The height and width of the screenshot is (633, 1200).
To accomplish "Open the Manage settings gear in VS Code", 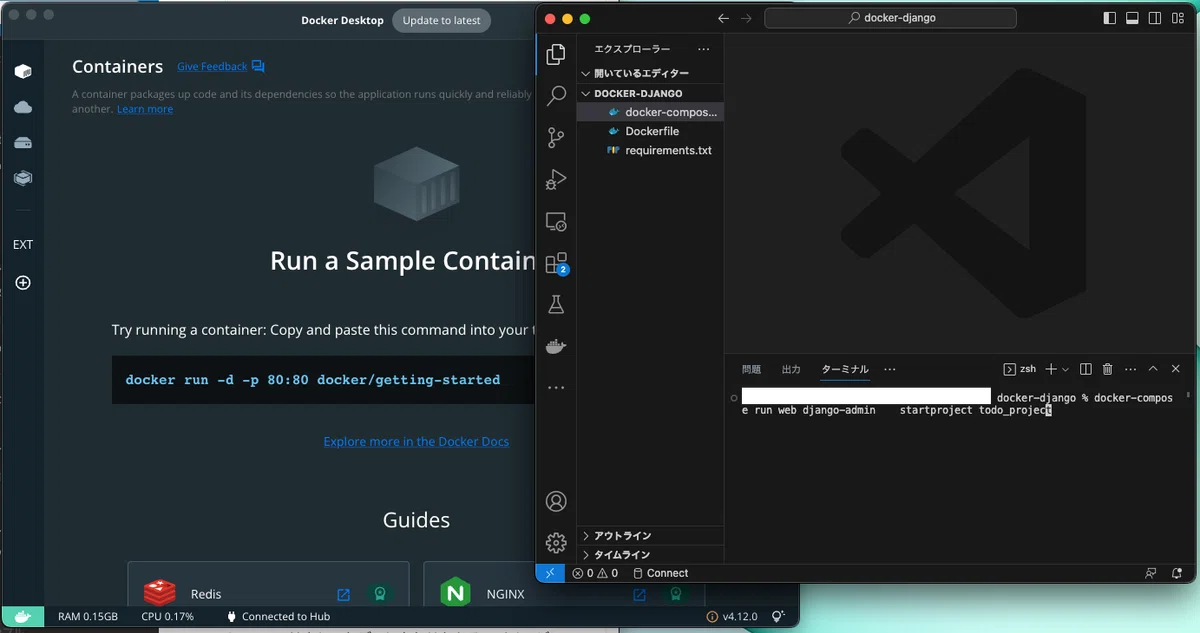I will point(556,542).
